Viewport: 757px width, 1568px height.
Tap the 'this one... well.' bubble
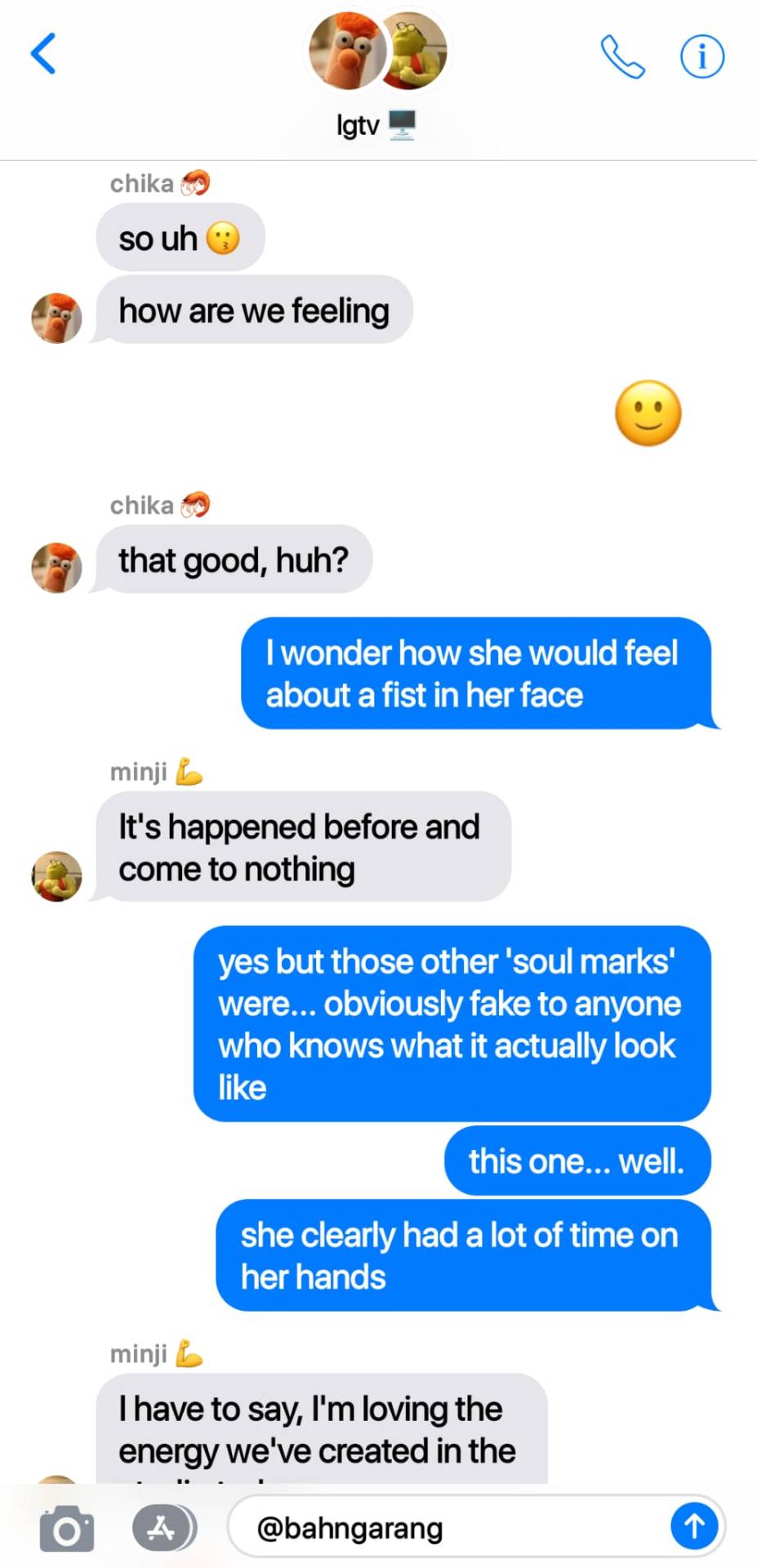point(577,1160)
